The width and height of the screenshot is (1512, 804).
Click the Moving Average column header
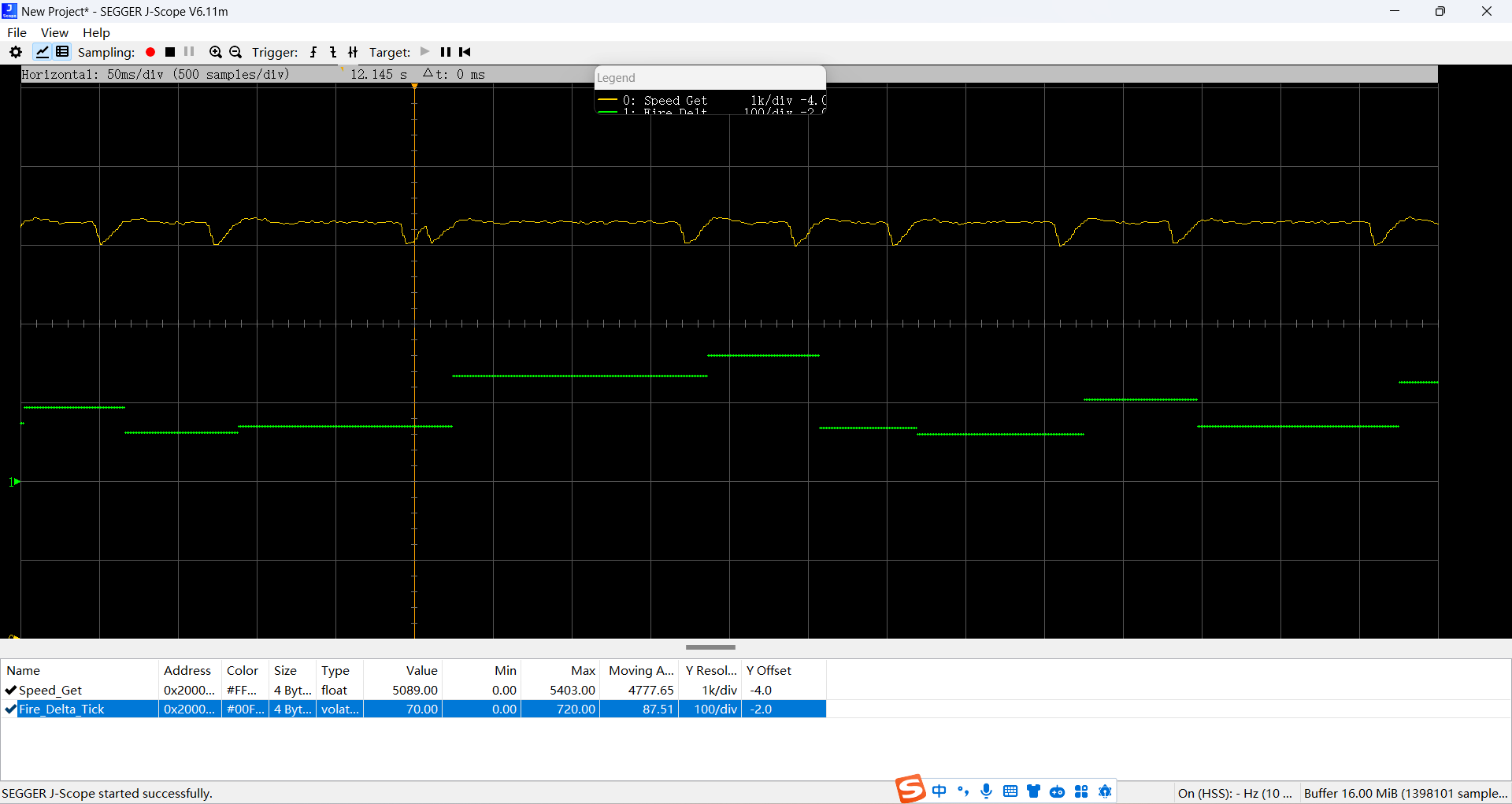click(x=641, y=670)
